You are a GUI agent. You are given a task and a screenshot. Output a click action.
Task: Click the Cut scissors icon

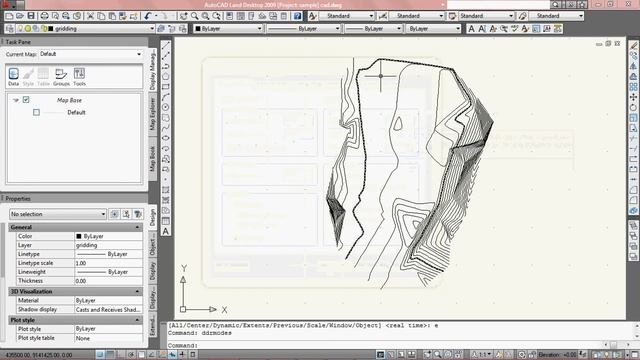click(x=90, y=16)
